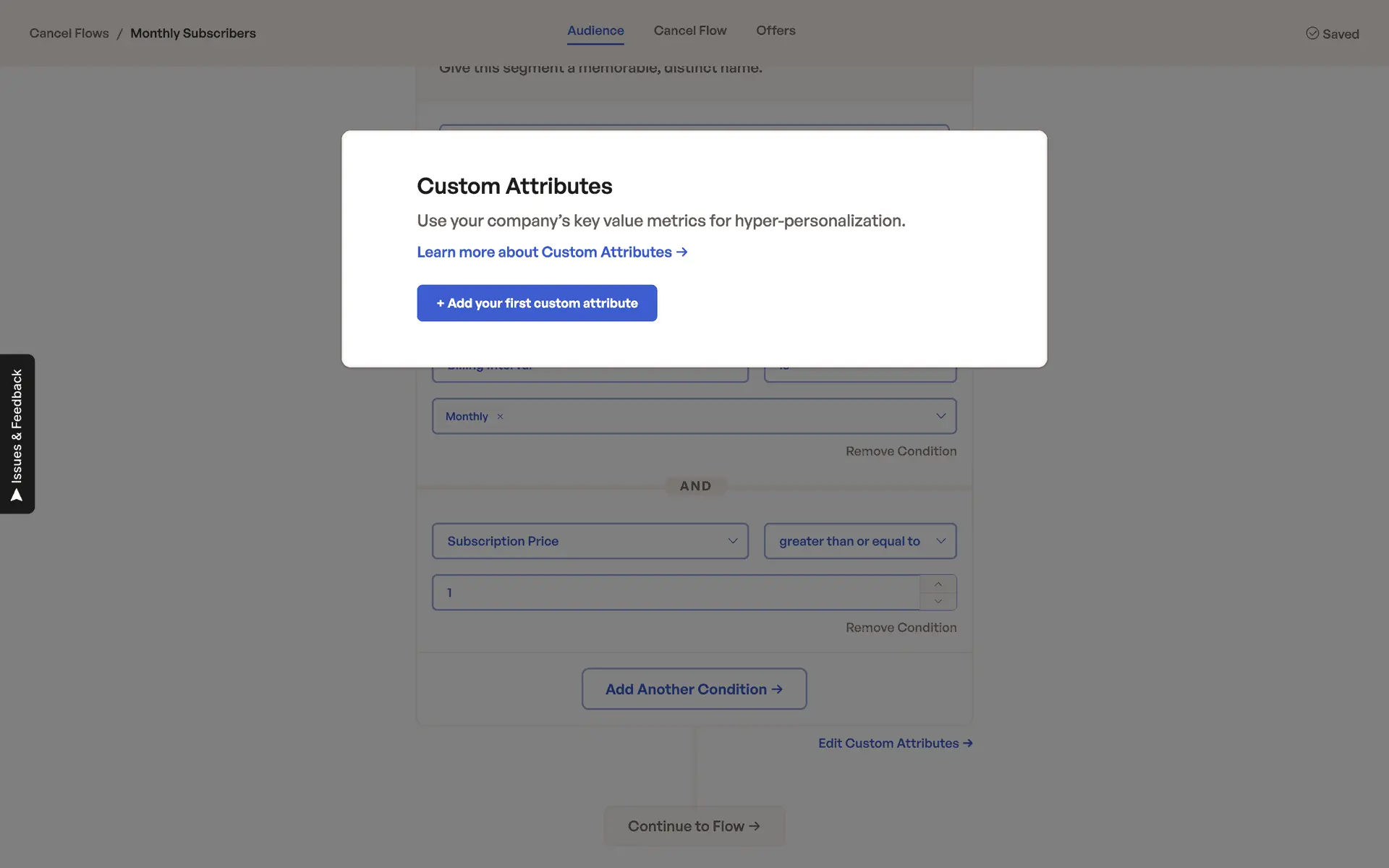Open the Cancel Flow tab
This screenshot has width=1389, height=868.
tap(690, 30)
